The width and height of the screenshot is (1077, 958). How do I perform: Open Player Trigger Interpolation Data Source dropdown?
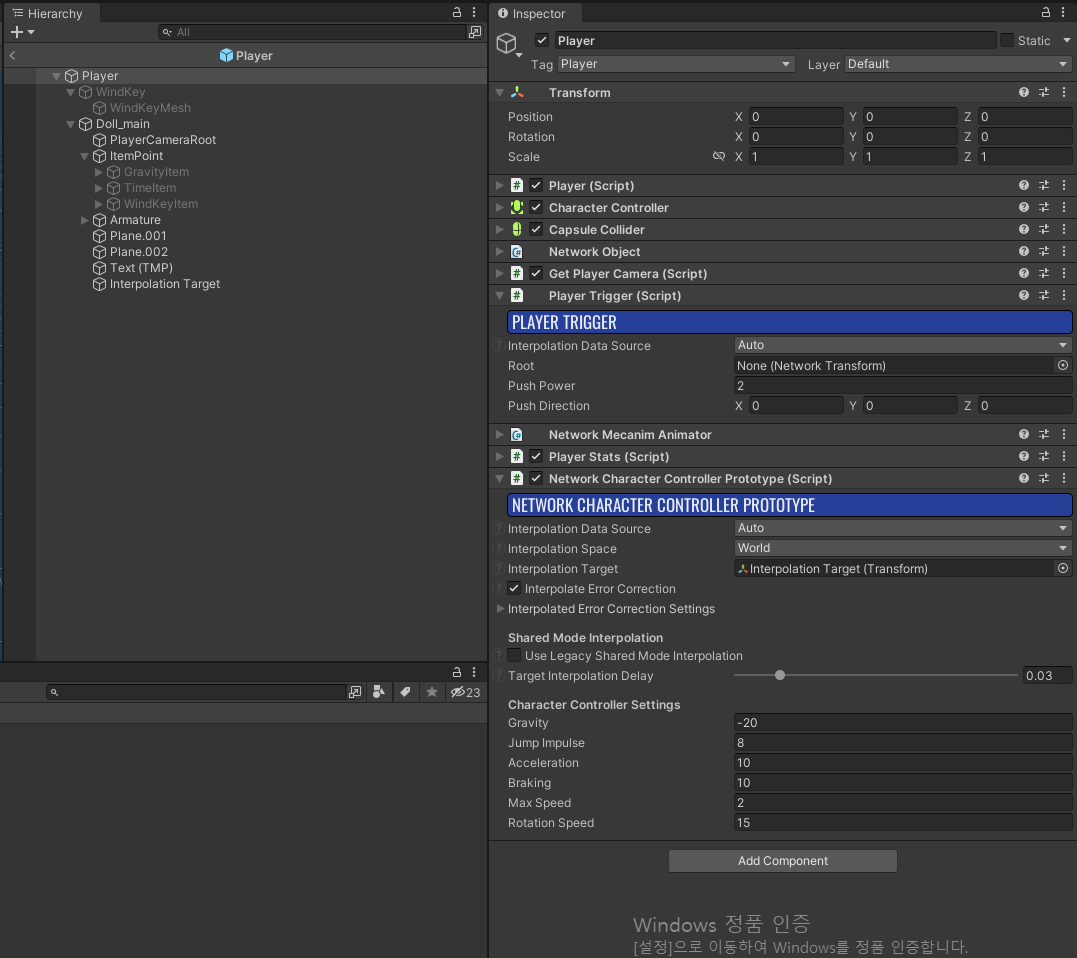coord(903,345)
